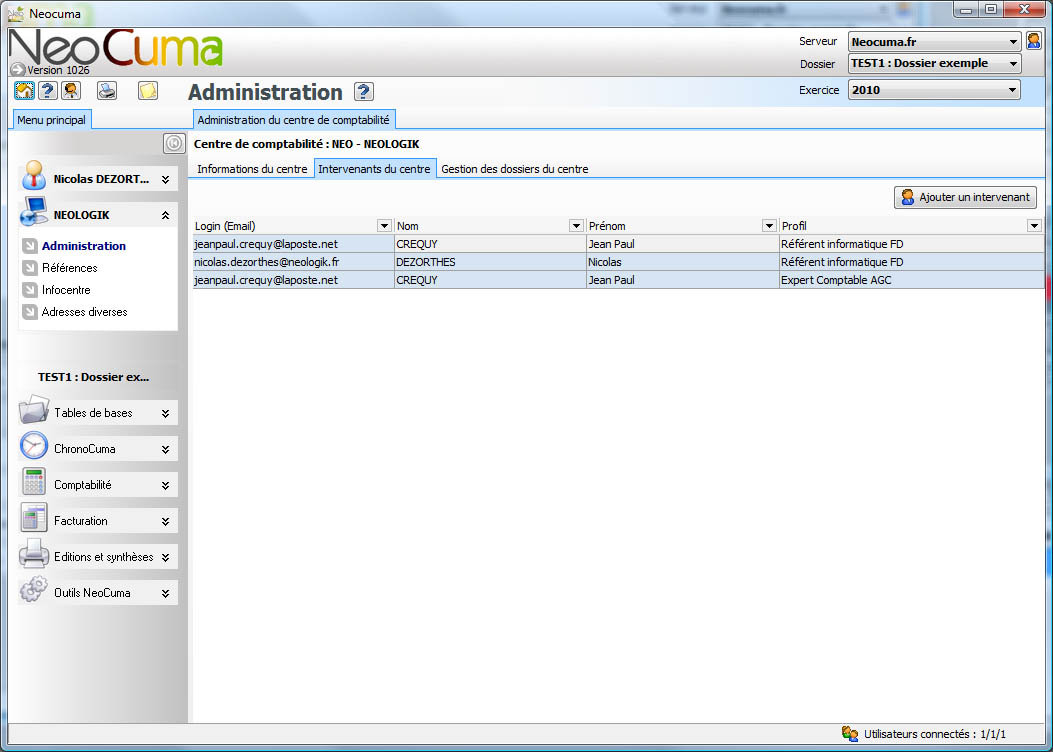Viewport: 1053px width, 752px height.
Task: Click the arrow icon before Administration
Action: 30,246
